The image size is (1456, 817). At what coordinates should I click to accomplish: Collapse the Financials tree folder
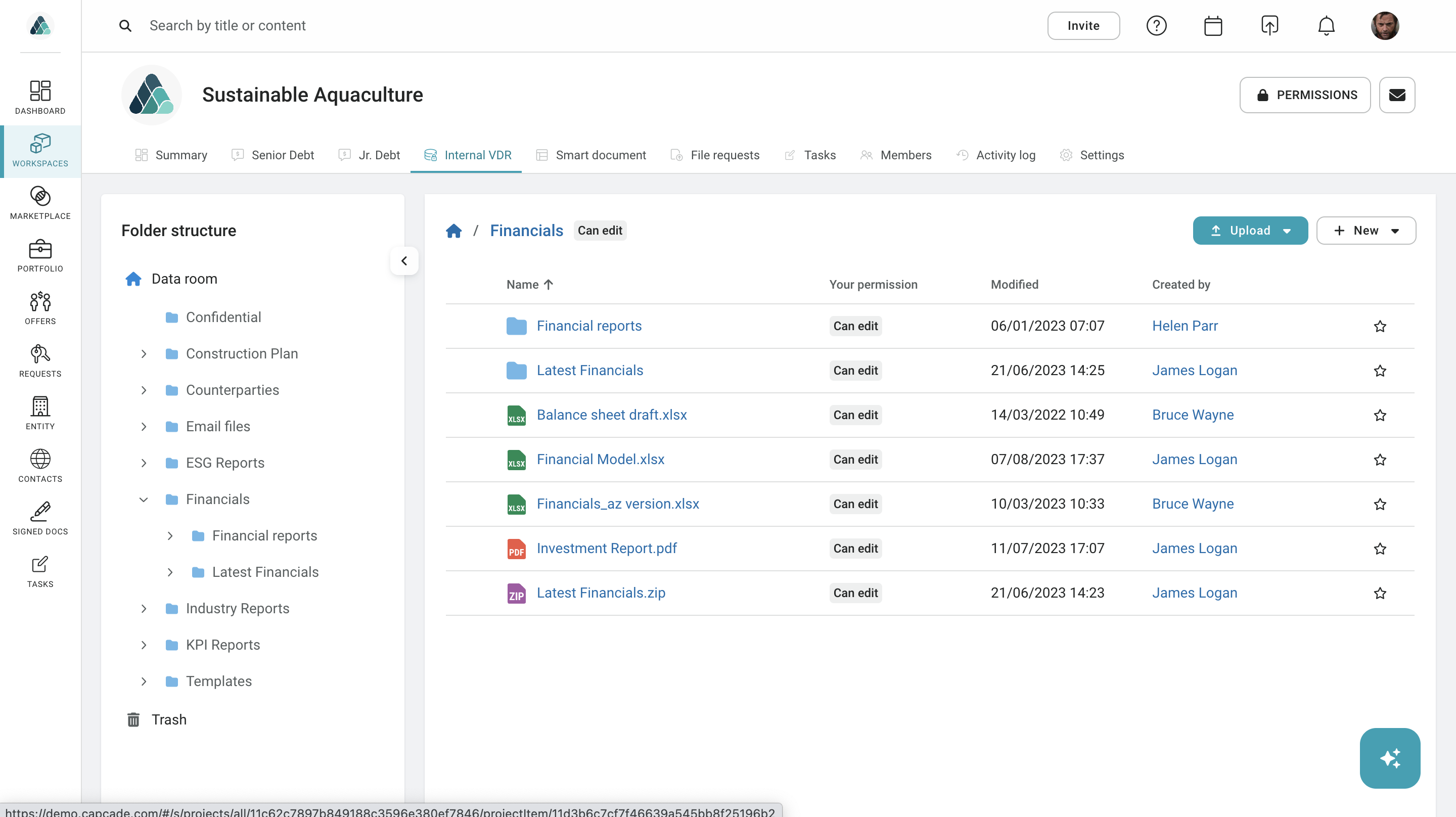coord(144,499)
